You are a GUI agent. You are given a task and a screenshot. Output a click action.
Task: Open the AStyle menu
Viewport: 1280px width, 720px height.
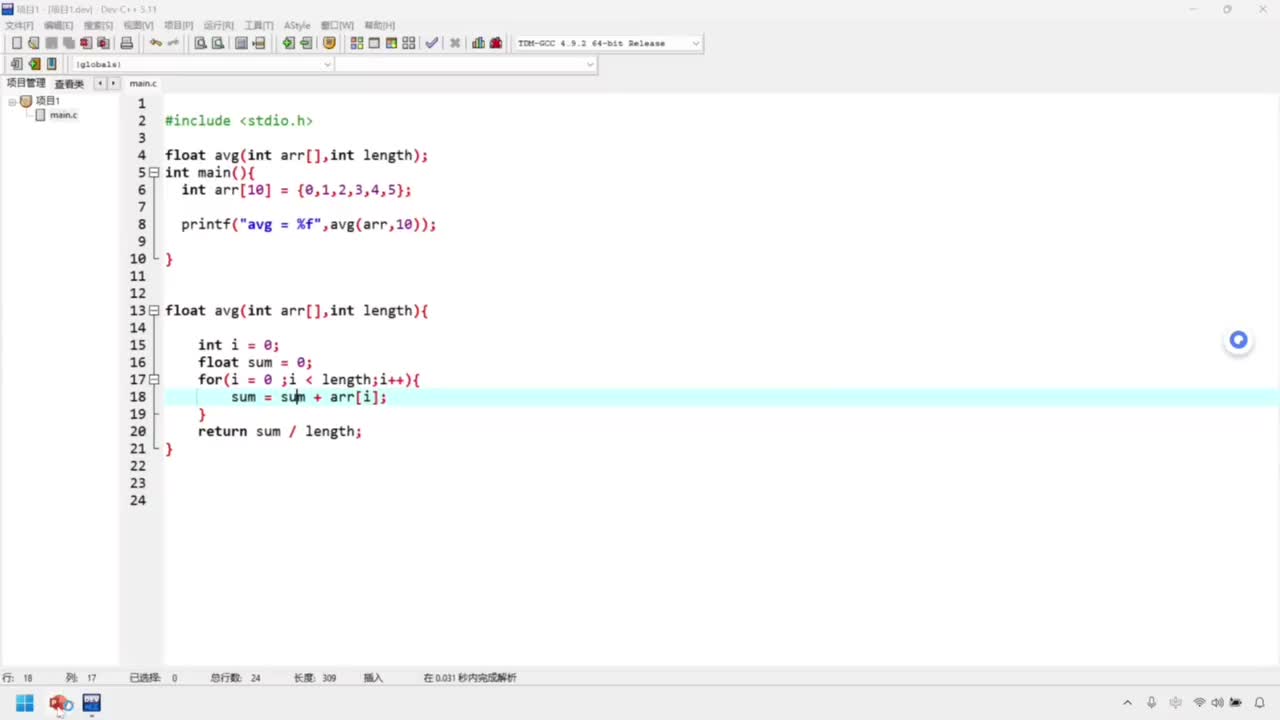[297, 25]
